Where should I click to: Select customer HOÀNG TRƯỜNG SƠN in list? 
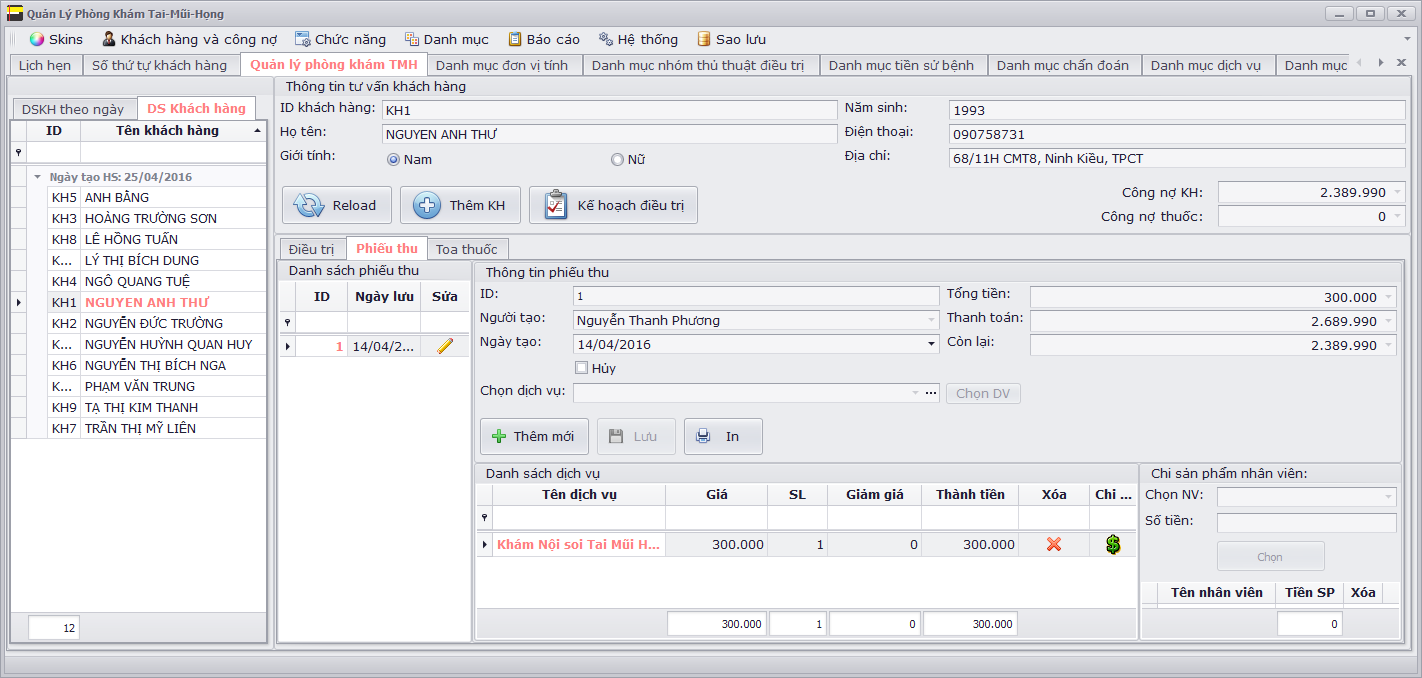150,218
